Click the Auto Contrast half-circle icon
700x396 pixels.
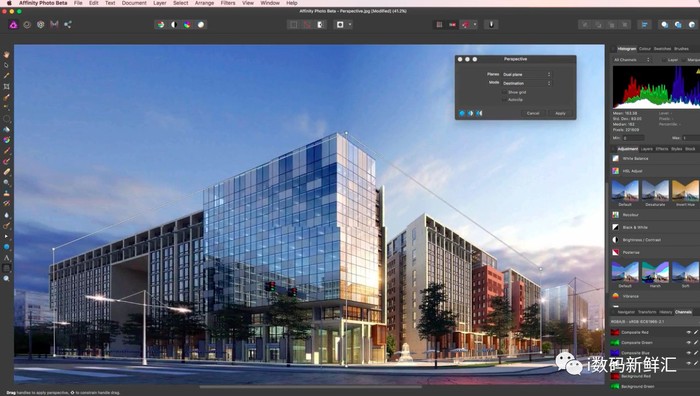[174, 25]
